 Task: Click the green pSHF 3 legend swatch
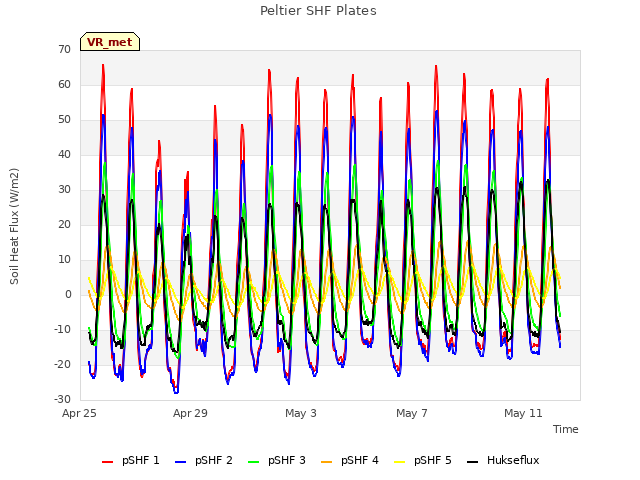[x=253, y=462]
